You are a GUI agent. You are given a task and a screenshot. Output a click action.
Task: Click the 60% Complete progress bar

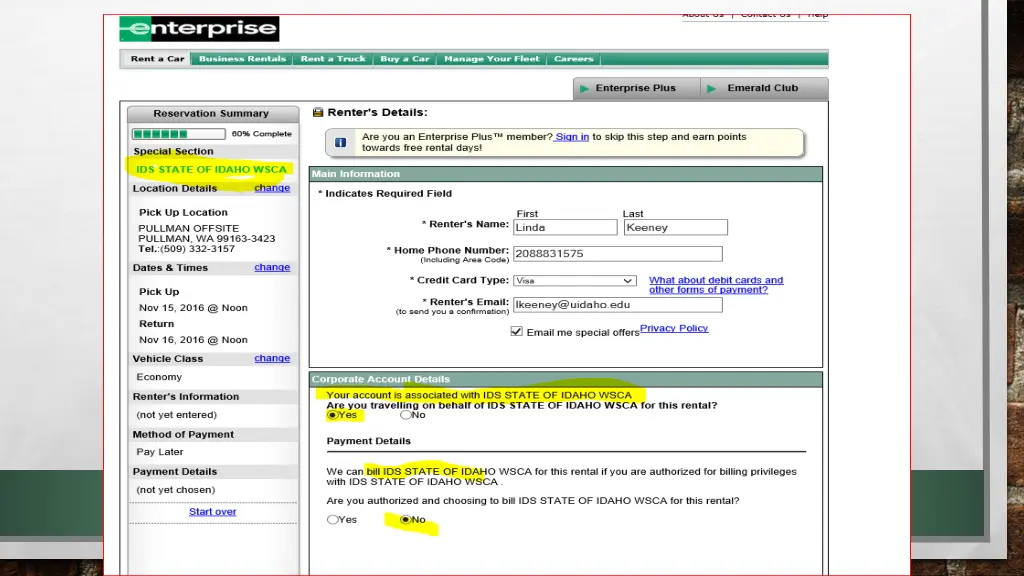click(160, 134)
